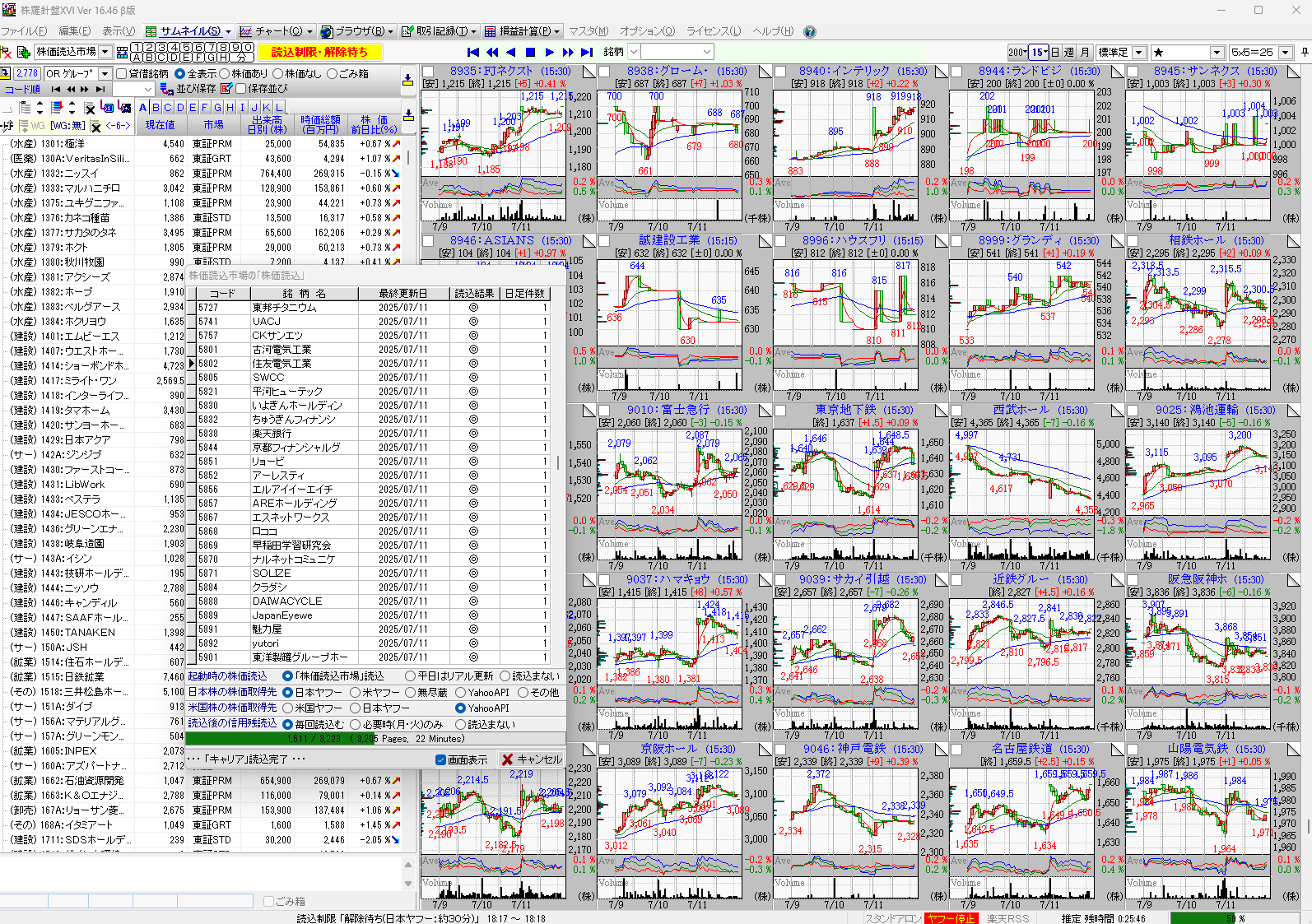Image resolution: width=1312 pixels, height=924 pixels.
Task: Click the yellow download arrow icon beside the A–L tabs
Action: coord(407,114)
